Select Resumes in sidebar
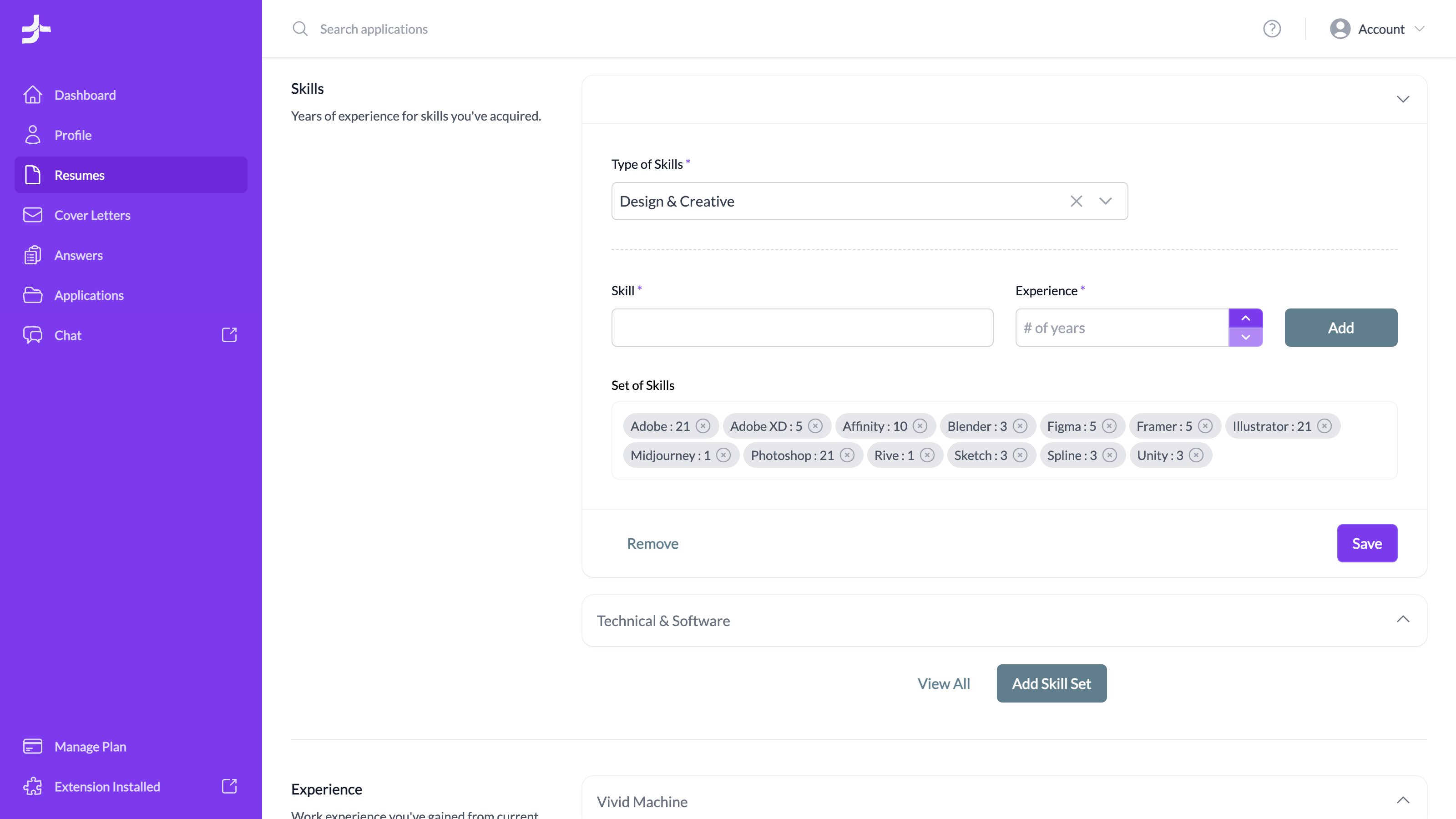Screen dimensions: 1456x819 point(131,175)
